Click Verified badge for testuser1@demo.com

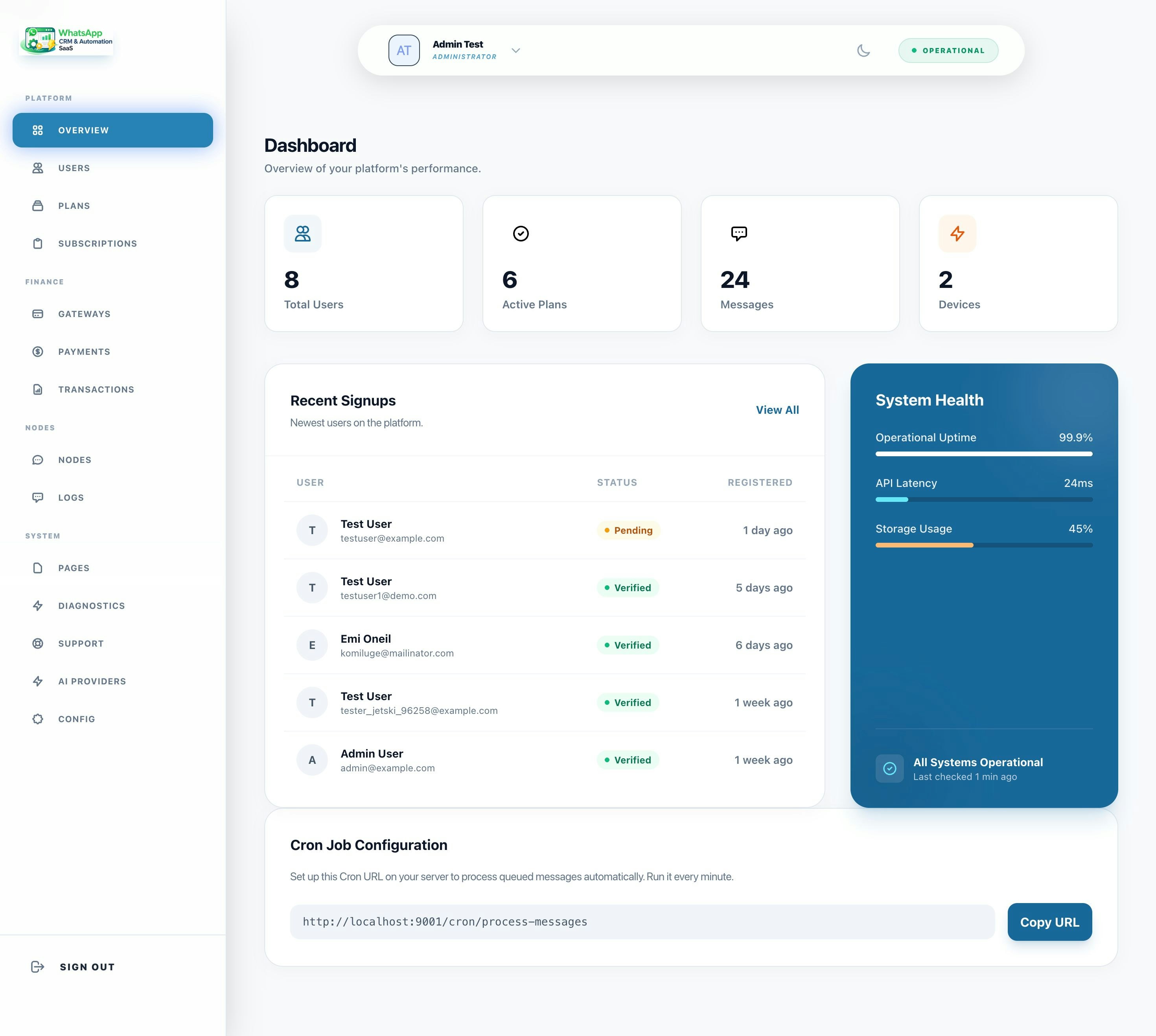click(628, 588)
